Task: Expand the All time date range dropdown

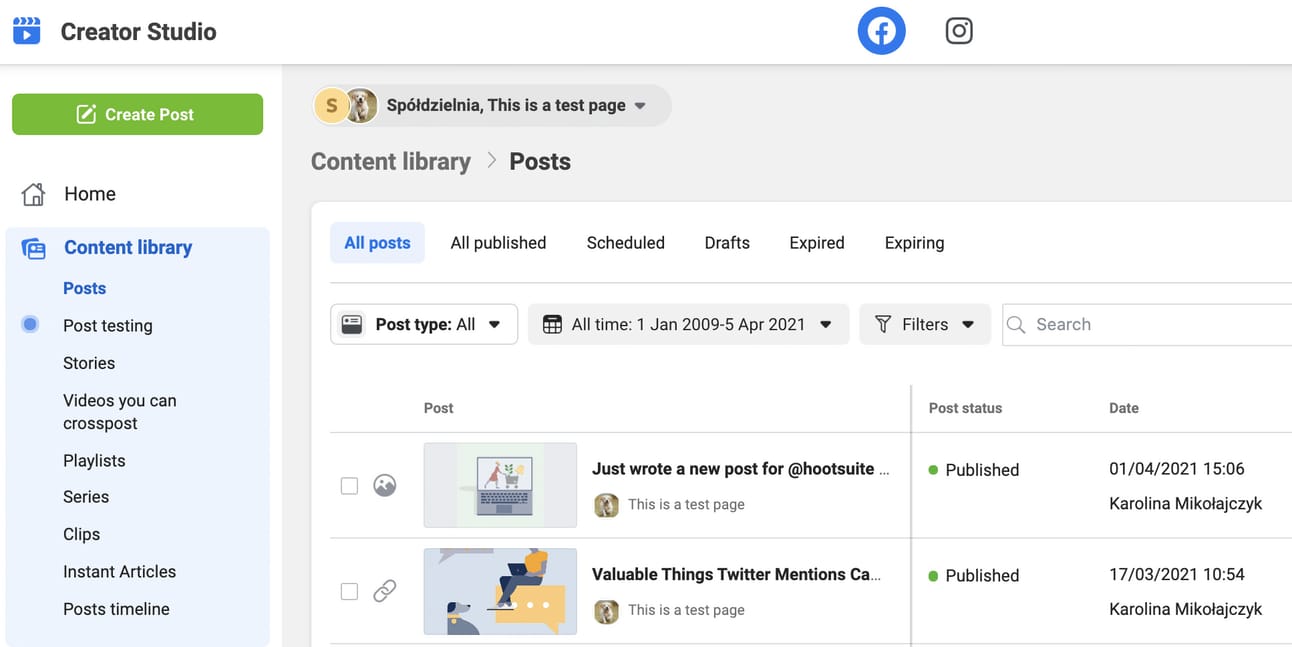Action: pyautogui.click(x=688, y=324)
